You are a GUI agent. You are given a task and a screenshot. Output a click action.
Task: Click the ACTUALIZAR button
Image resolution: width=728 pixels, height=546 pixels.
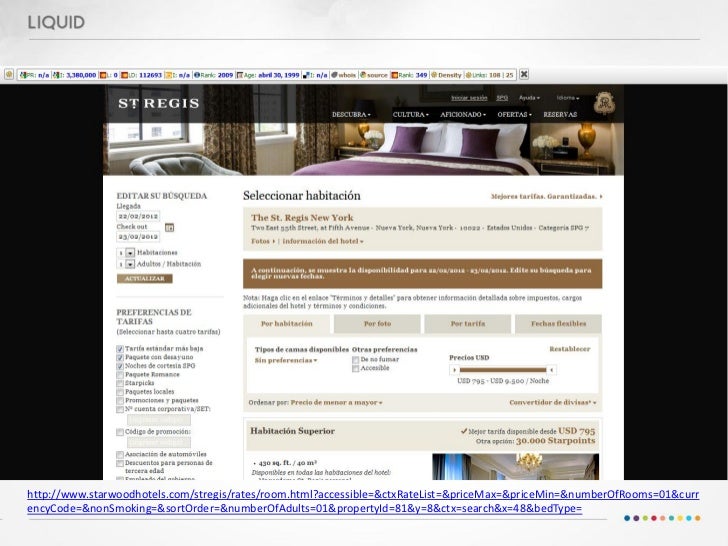click(x=144, y=279)
